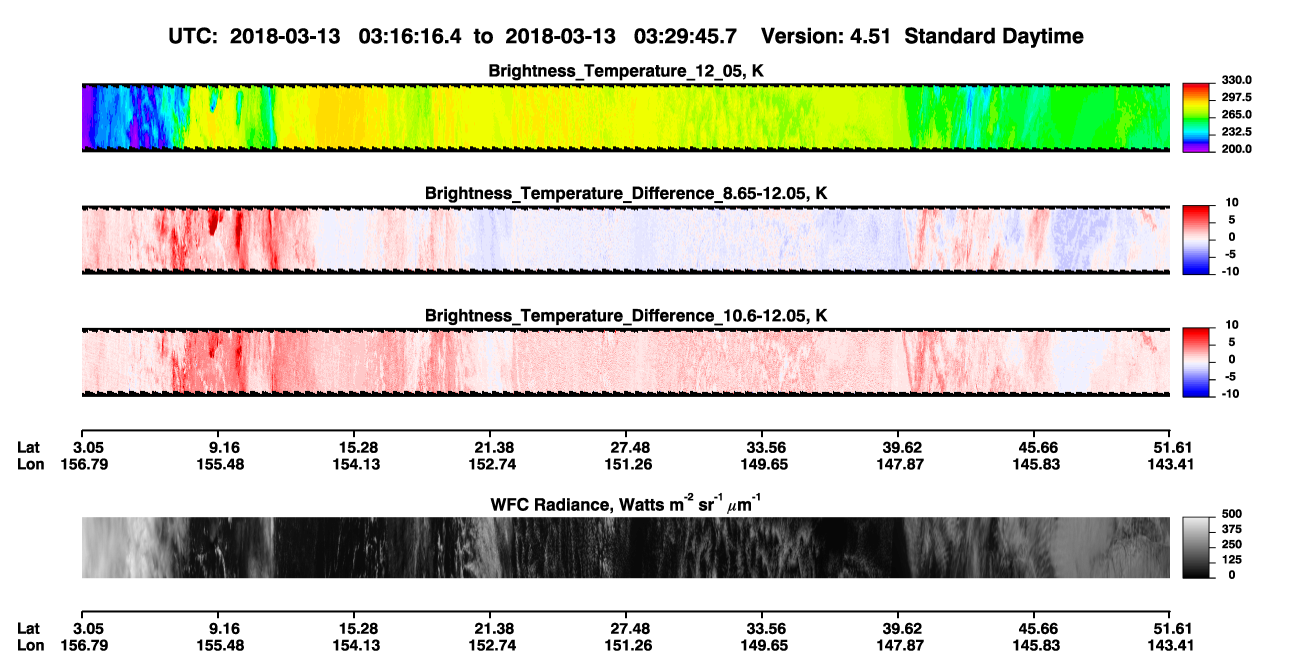Click longitude 145.83 on the upper axis
Image resolution: width=1300 pixels, height=667 pixels.
(1037, 464)
